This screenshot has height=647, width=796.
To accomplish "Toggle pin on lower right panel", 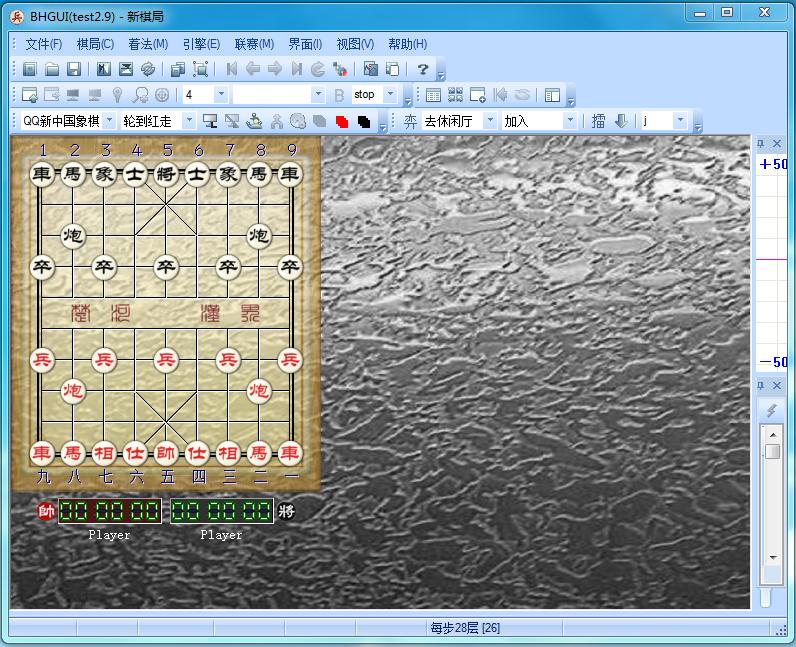I will coord(760,386).
